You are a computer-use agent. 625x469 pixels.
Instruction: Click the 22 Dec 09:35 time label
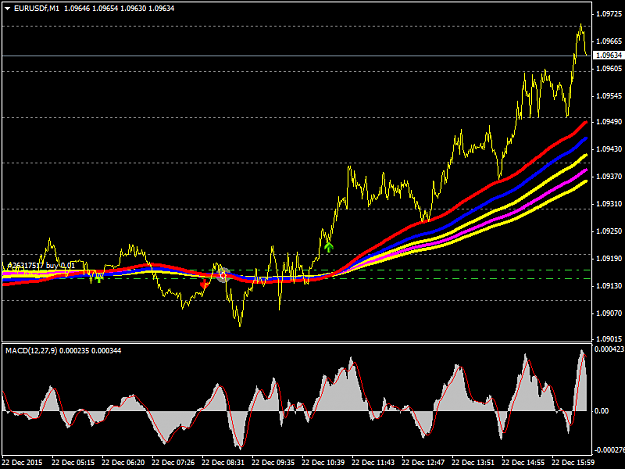tap(273, 463)
